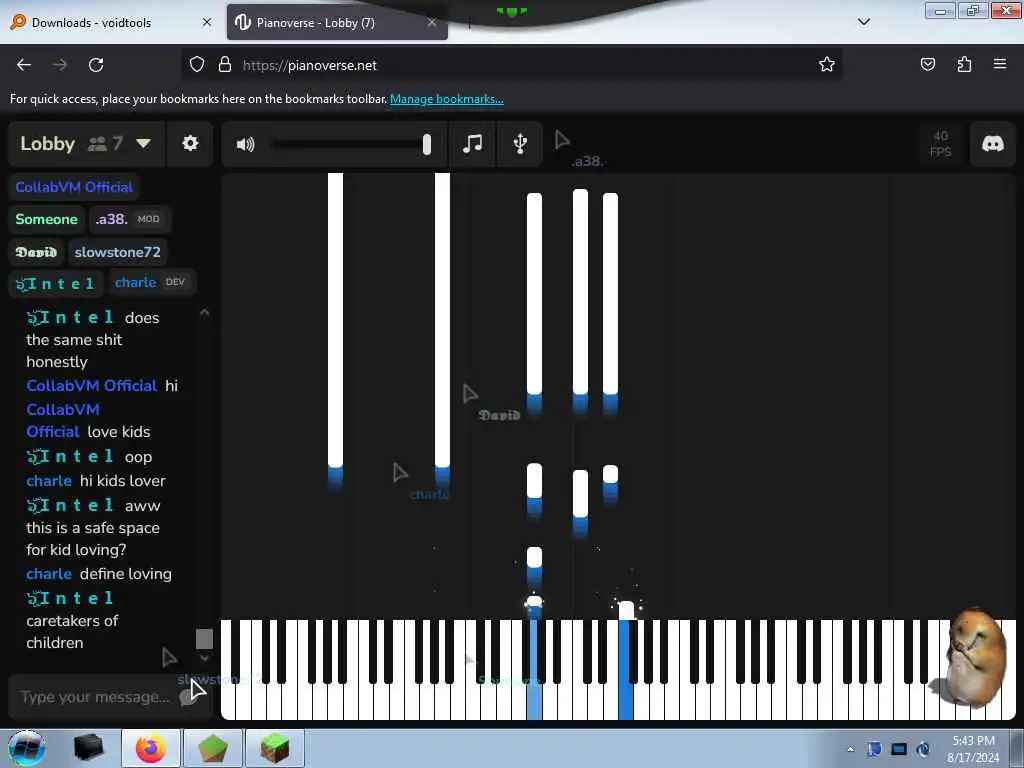This screenshot has width=1024, height=768.
Task: Reload the Pianoverse page
Action: coord(96,65)
